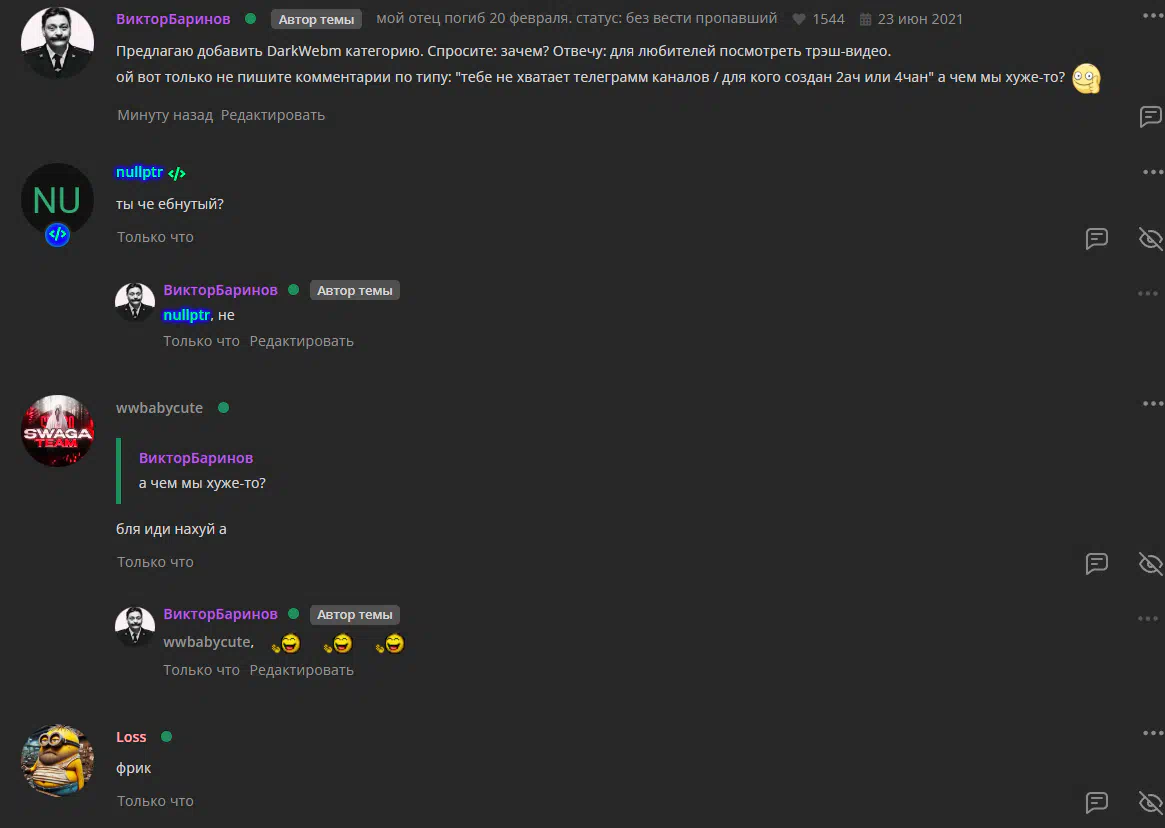The height and width of the screenshot is (828, 1165).
Task: Click the developer badge beside nullptr username
Action: 177,173
